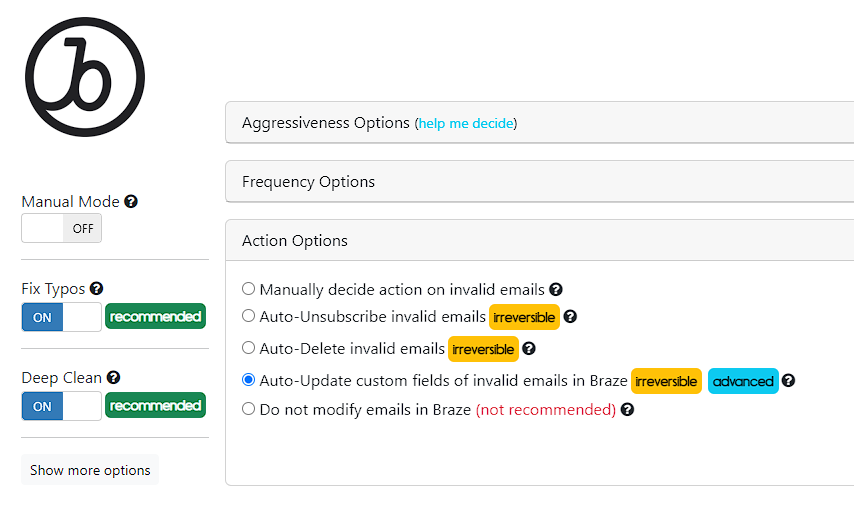Open help icon for Auto-Delete option

(528, 348)
